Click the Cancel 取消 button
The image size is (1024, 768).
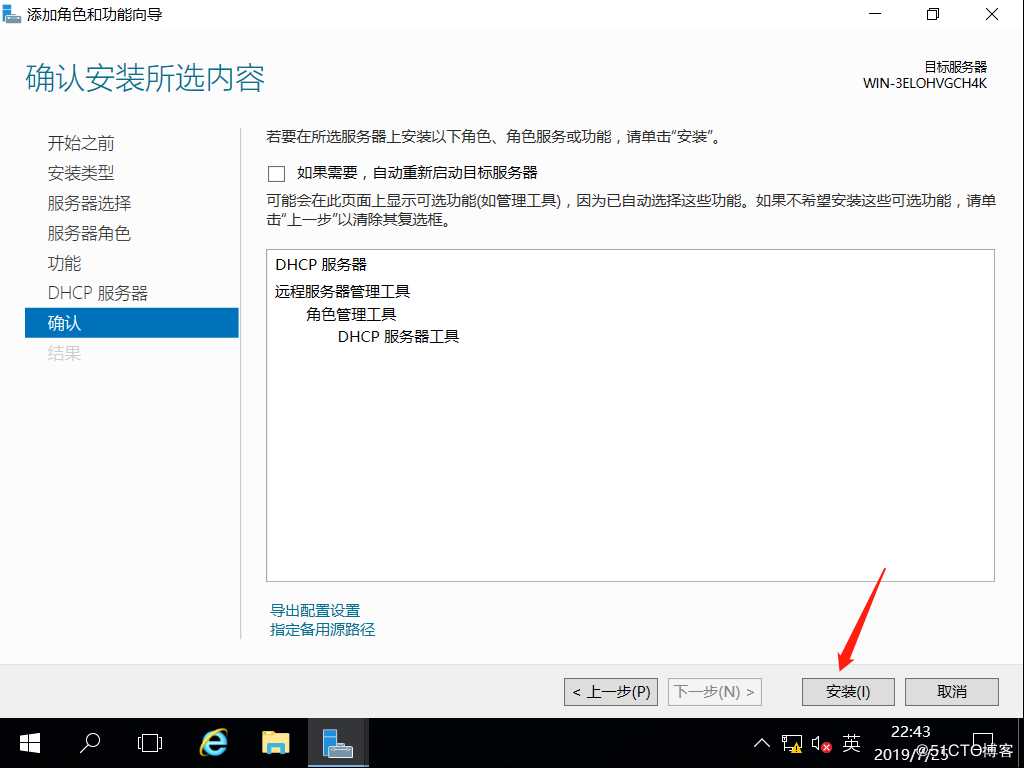(x=952, y=692)
